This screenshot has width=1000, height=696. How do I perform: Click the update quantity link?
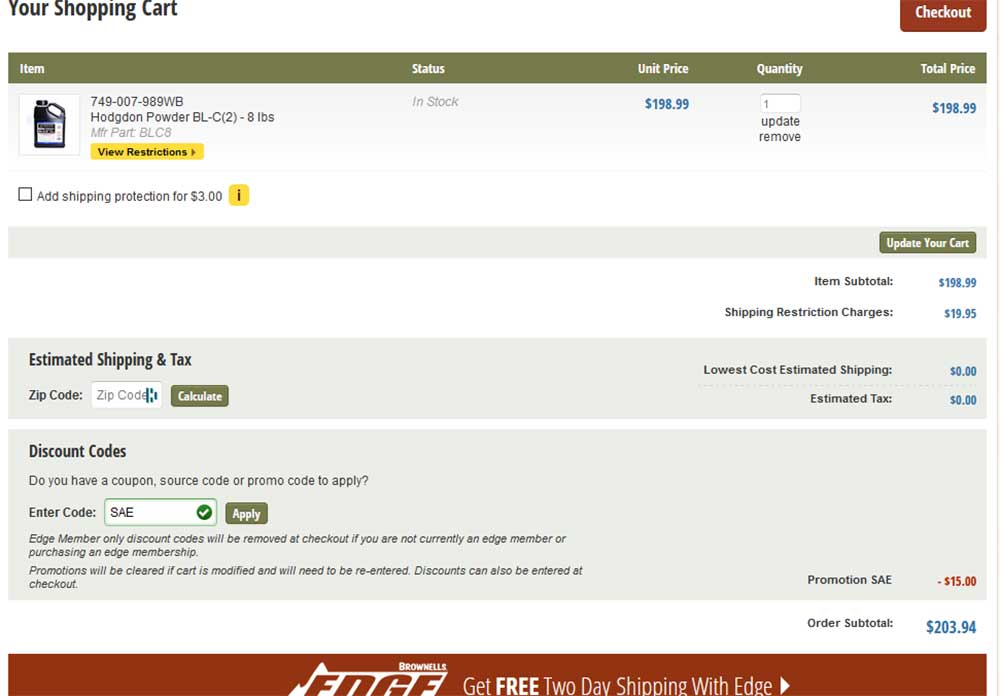[x=780, y=121]
